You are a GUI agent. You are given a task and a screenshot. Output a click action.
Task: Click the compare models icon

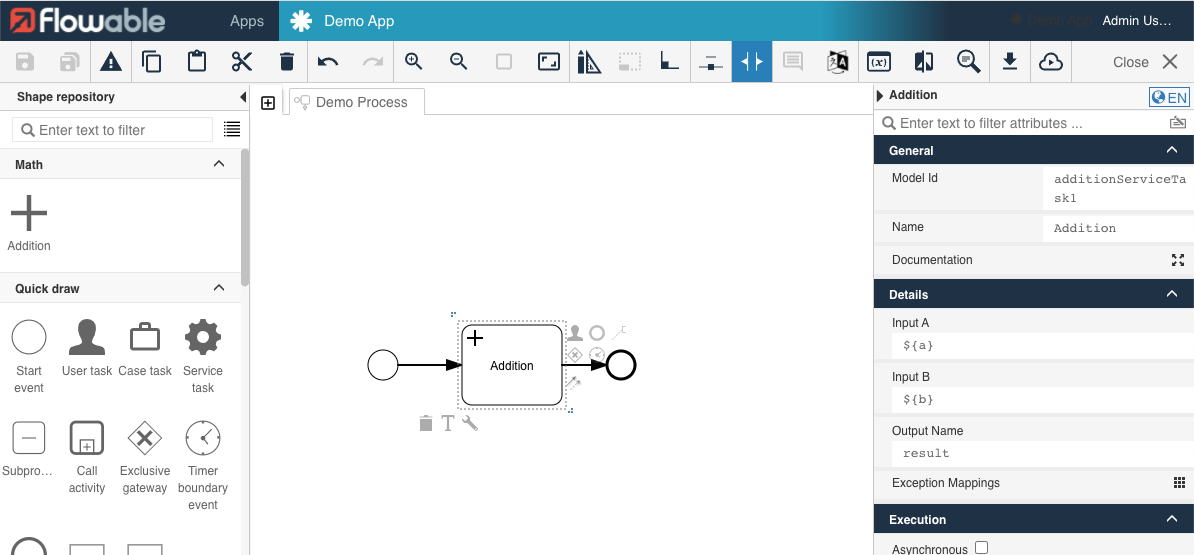(x=924, y=62)
